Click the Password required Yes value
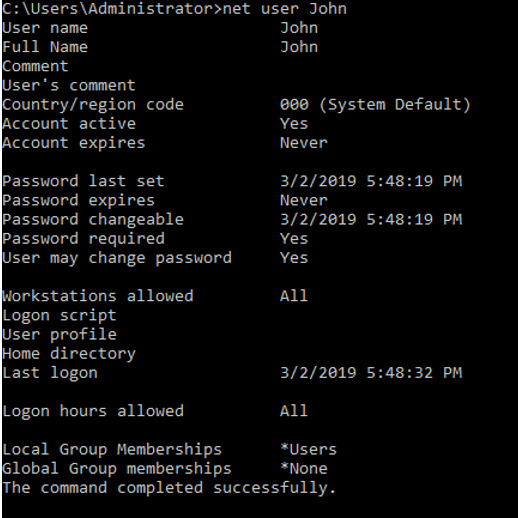518x518 pixels. [x=294, y=239]
